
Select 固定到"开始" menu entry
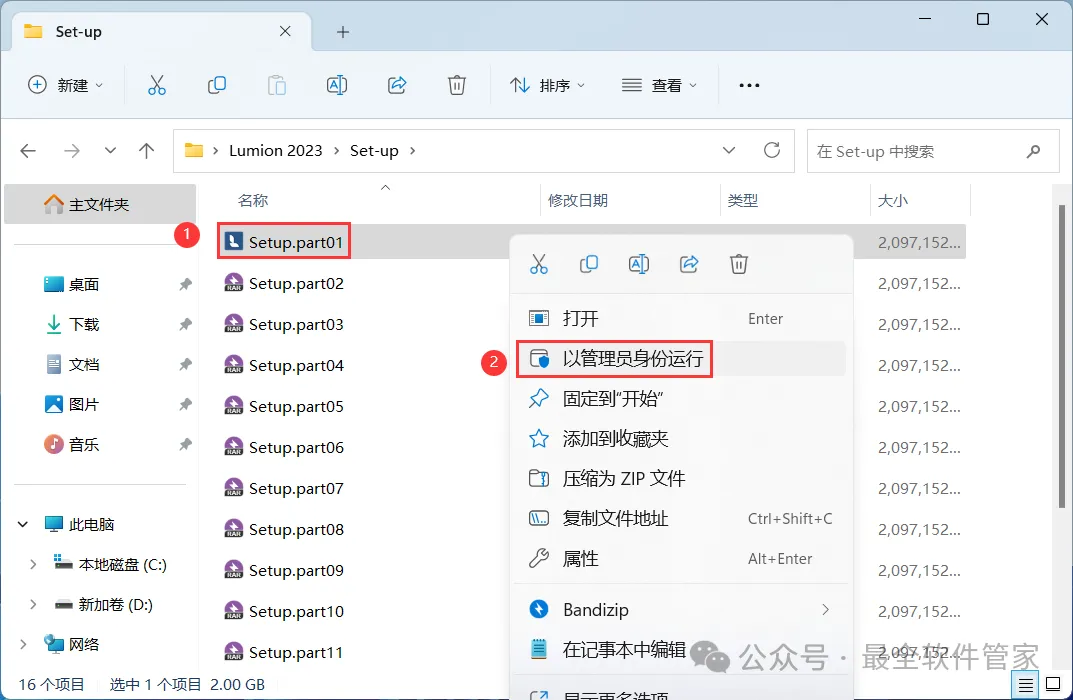click(681, 398)
